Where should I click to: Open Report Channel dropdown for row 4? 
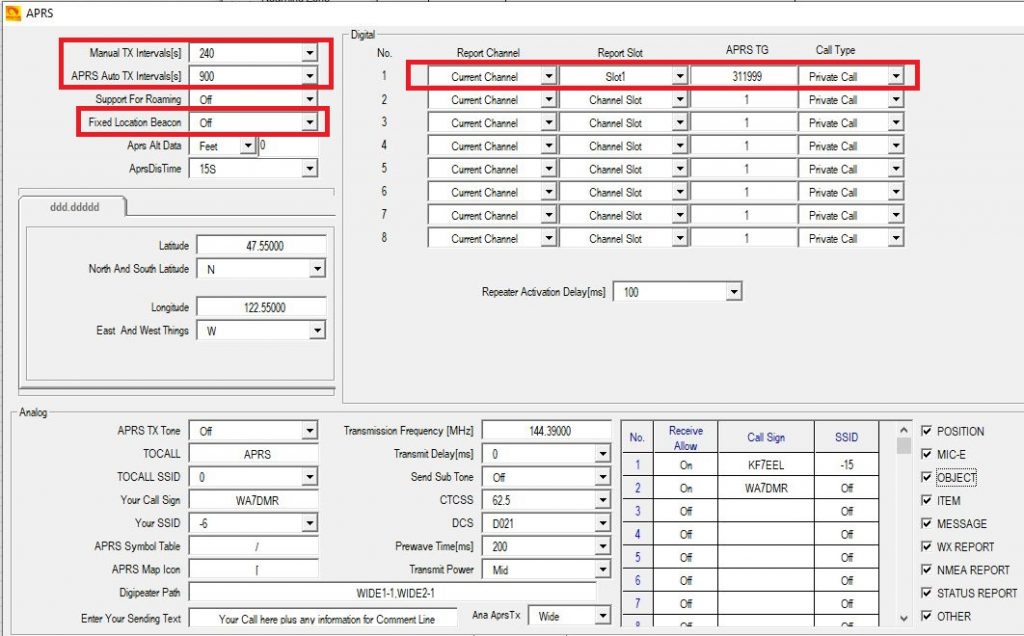549,146
